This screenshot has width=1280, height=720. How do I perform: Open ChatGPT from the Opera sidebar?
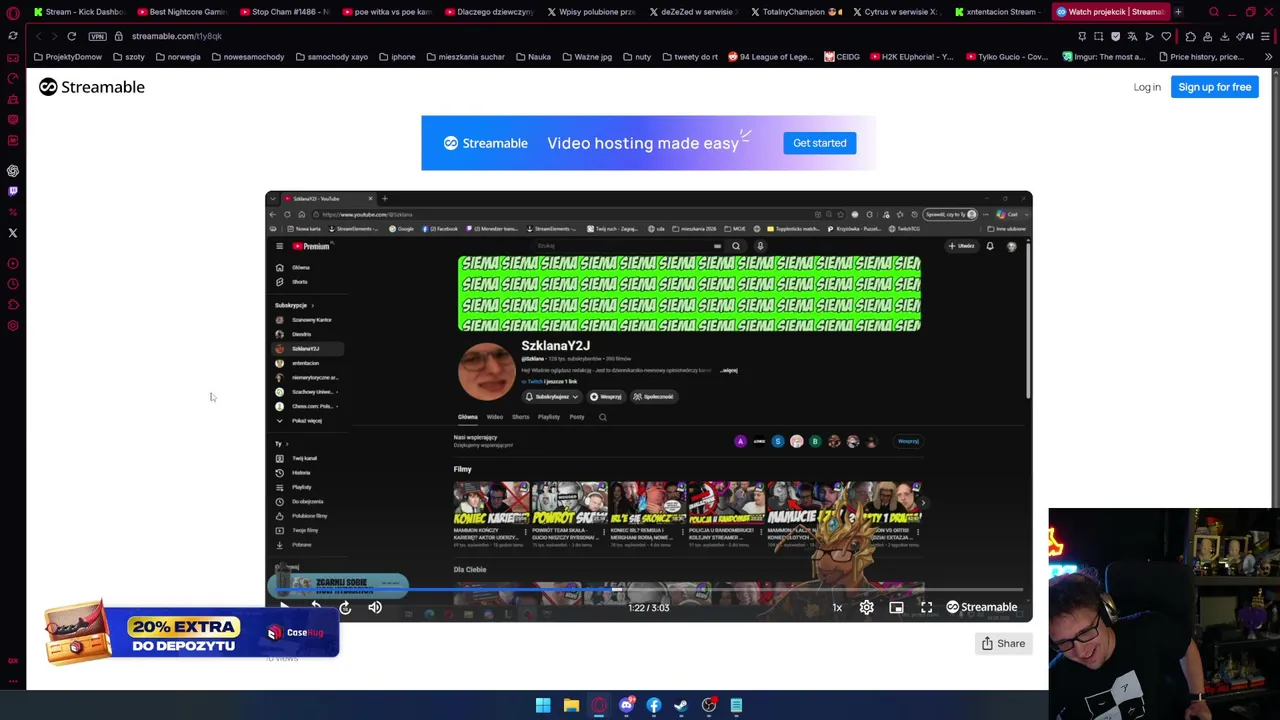point(13,171)
